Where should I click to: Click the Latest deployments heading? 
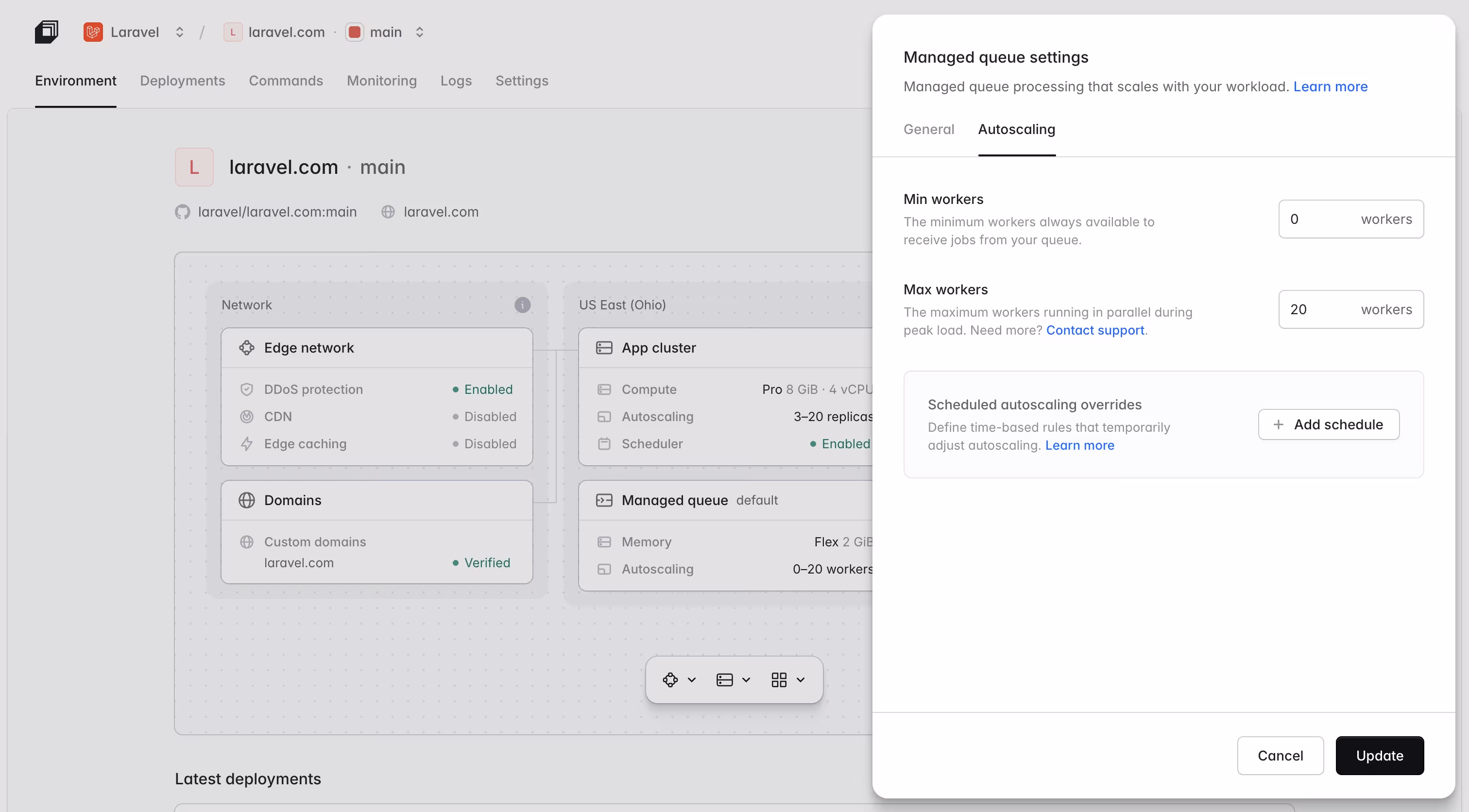(x=248, y=779)
